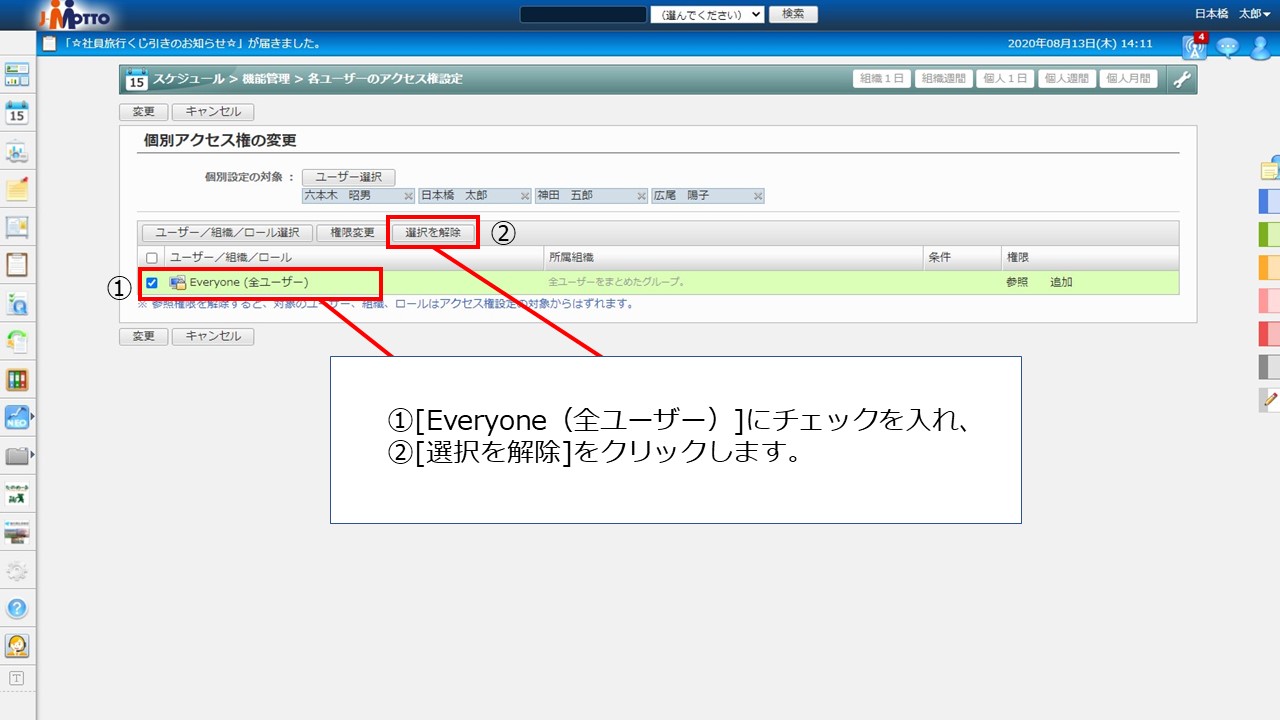
Task: Expand the arrow beside the NEO sidebar icon
Action: point(33,416)
